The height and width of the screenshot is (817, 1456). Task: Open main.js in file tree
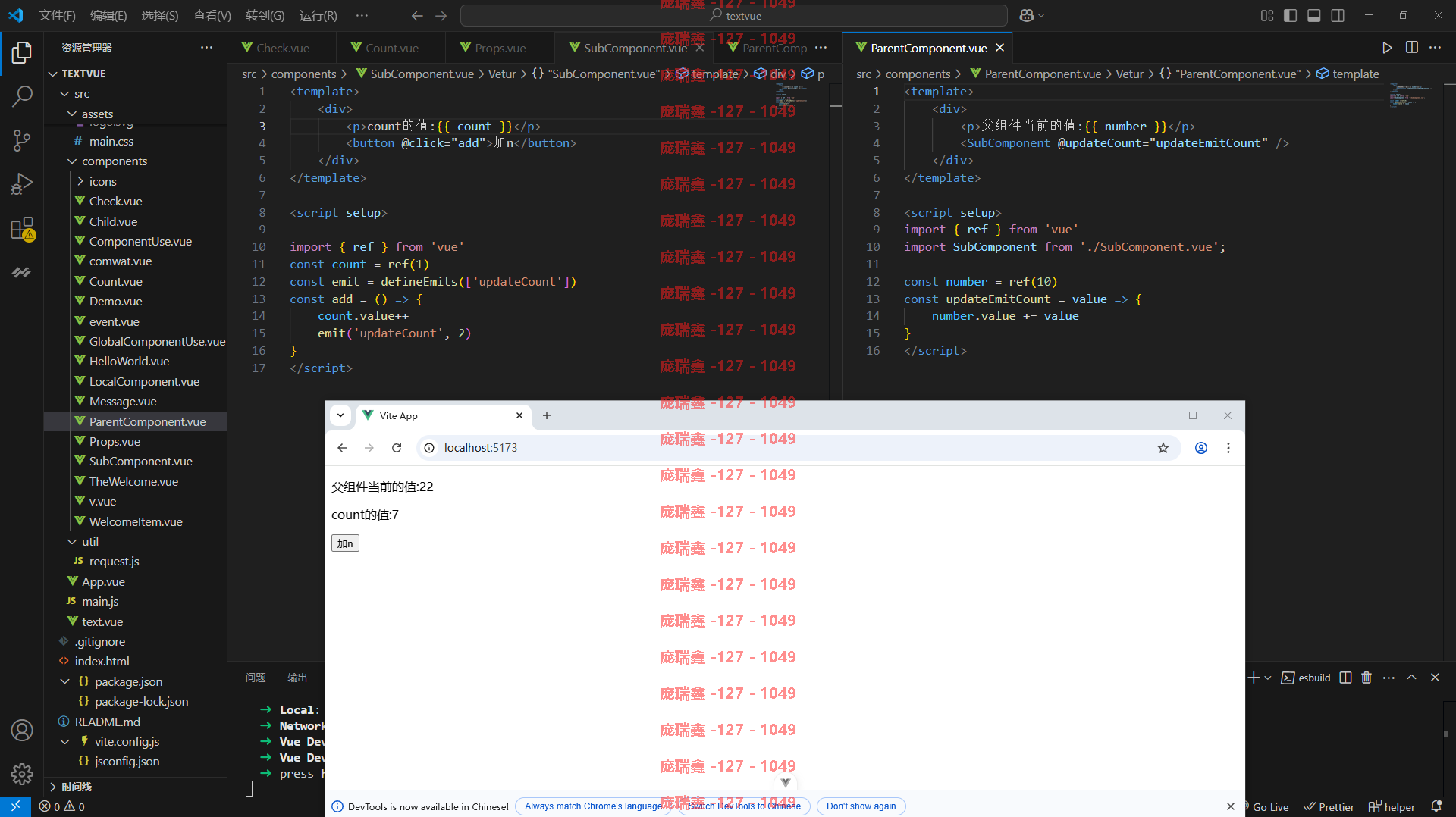point(100,602)
